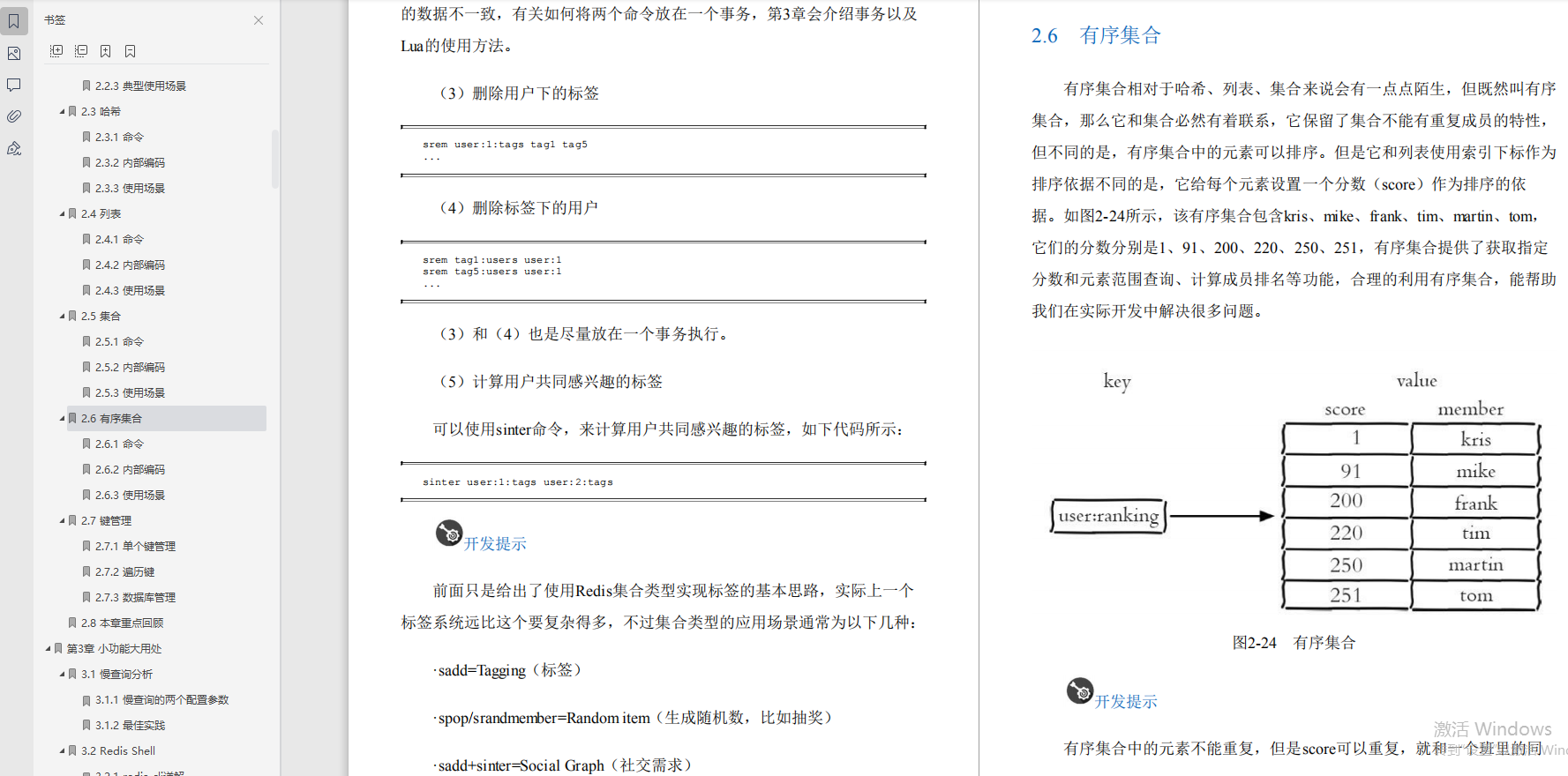
Task: Open the thumbnails panel icon in sidebar
Action: [x=14, y=53]
